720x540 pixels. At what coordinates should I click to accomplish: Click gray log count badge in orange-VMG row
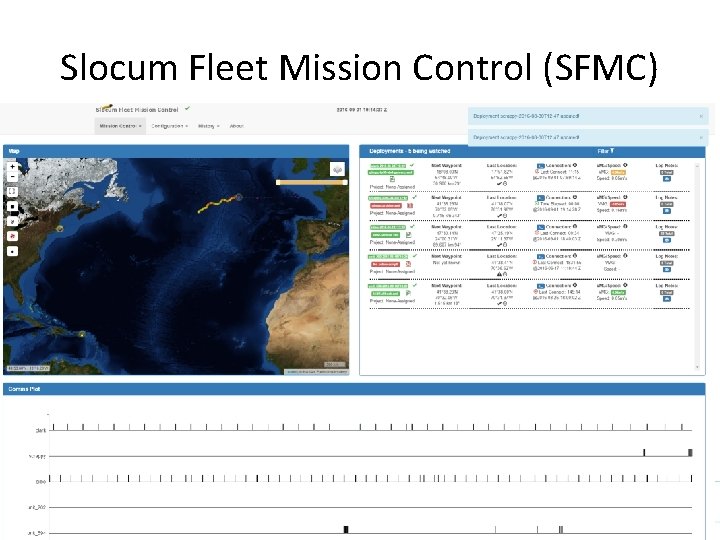click(x=667, y=172)
